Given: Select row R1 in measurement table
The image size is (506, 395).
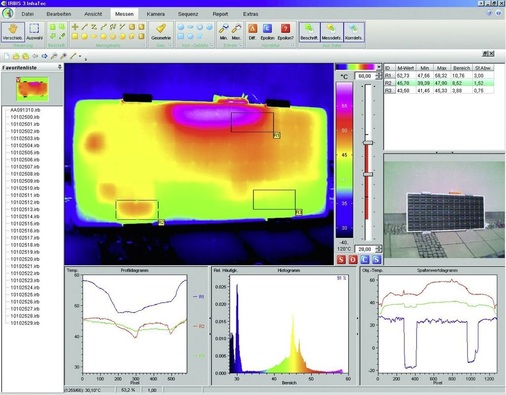Looking at the screenshot, I should point(439,76).
